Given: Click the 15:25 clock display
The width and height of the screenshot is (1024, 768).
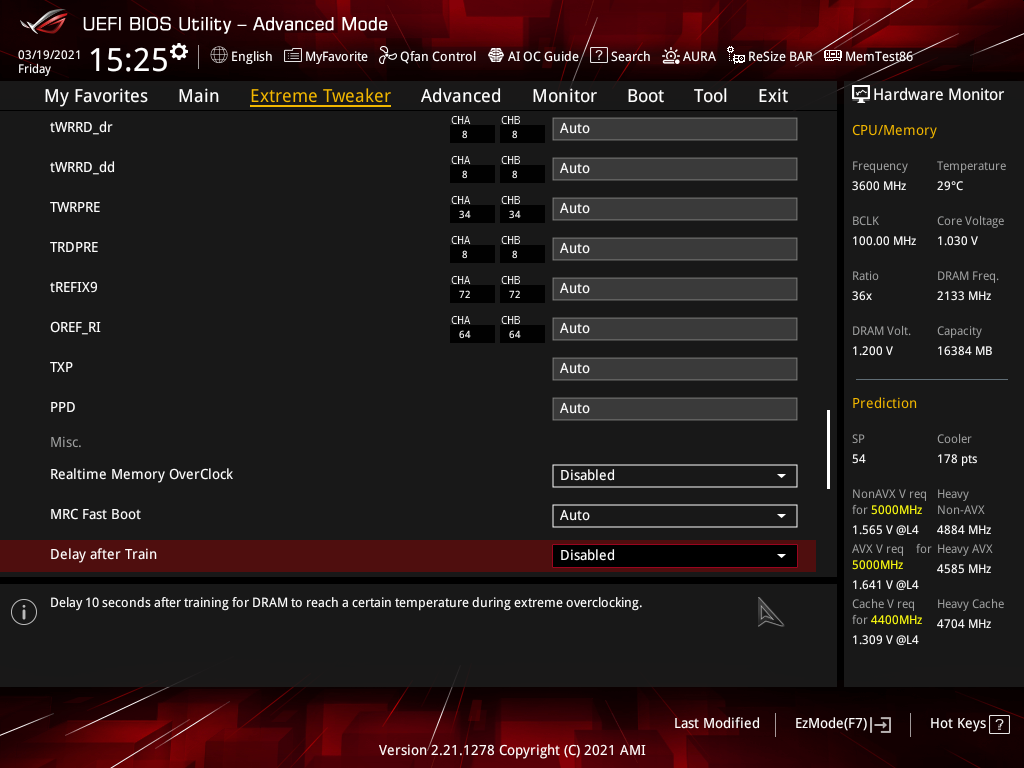Looking at the screenshot, I should (129, 59).
